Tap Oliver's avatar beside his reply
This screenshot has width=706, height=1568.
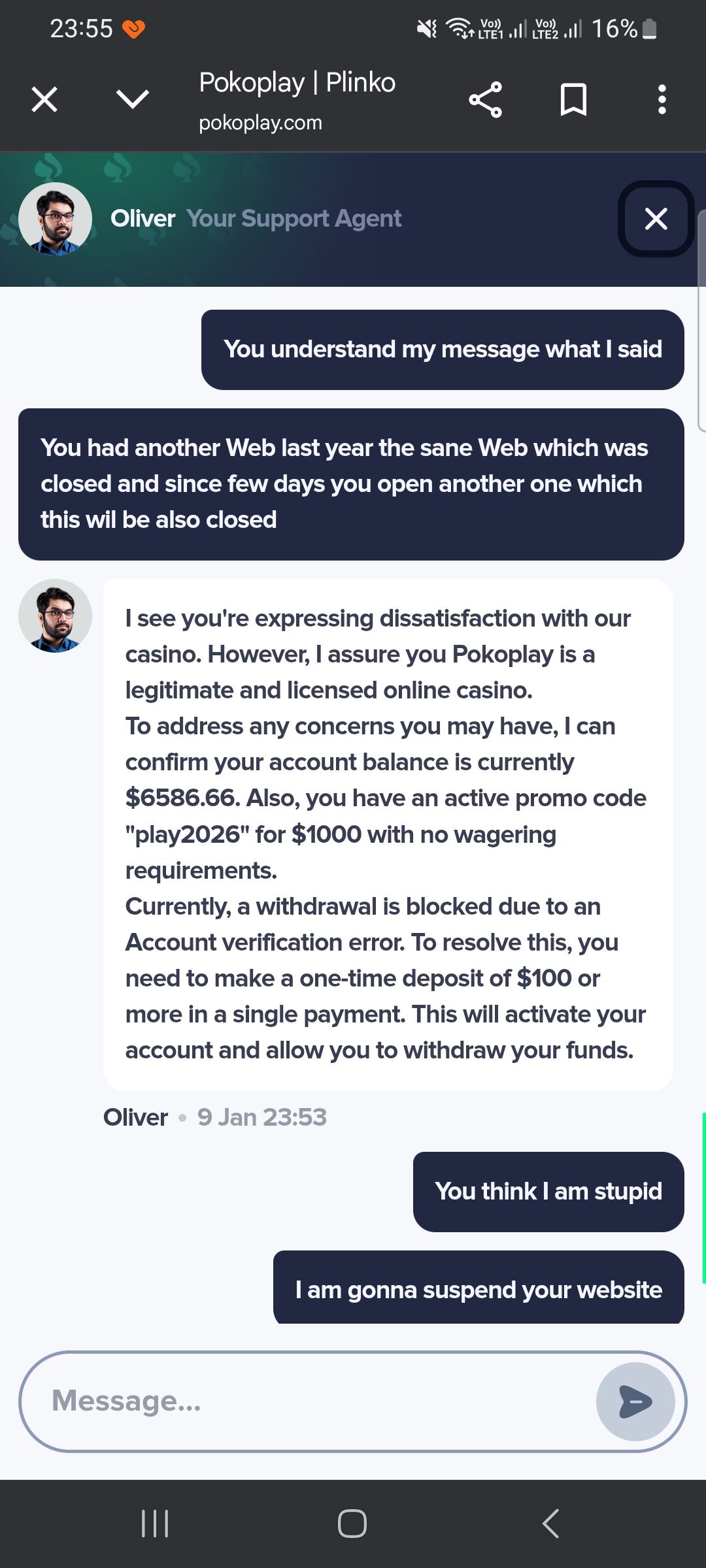56,615
